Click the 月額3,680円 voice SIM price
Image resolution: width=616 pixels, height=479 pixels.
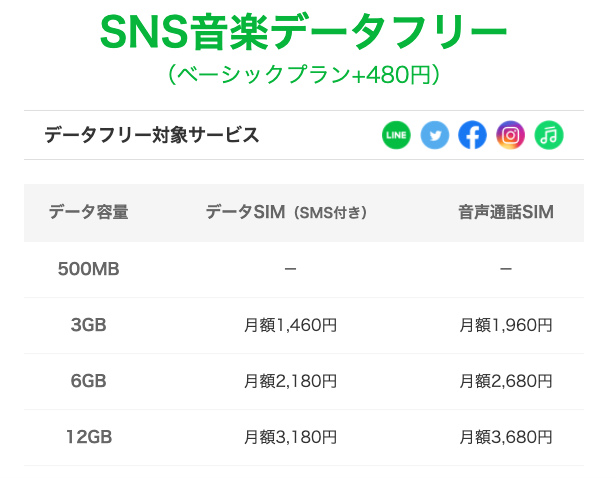[x=506, y=437]
